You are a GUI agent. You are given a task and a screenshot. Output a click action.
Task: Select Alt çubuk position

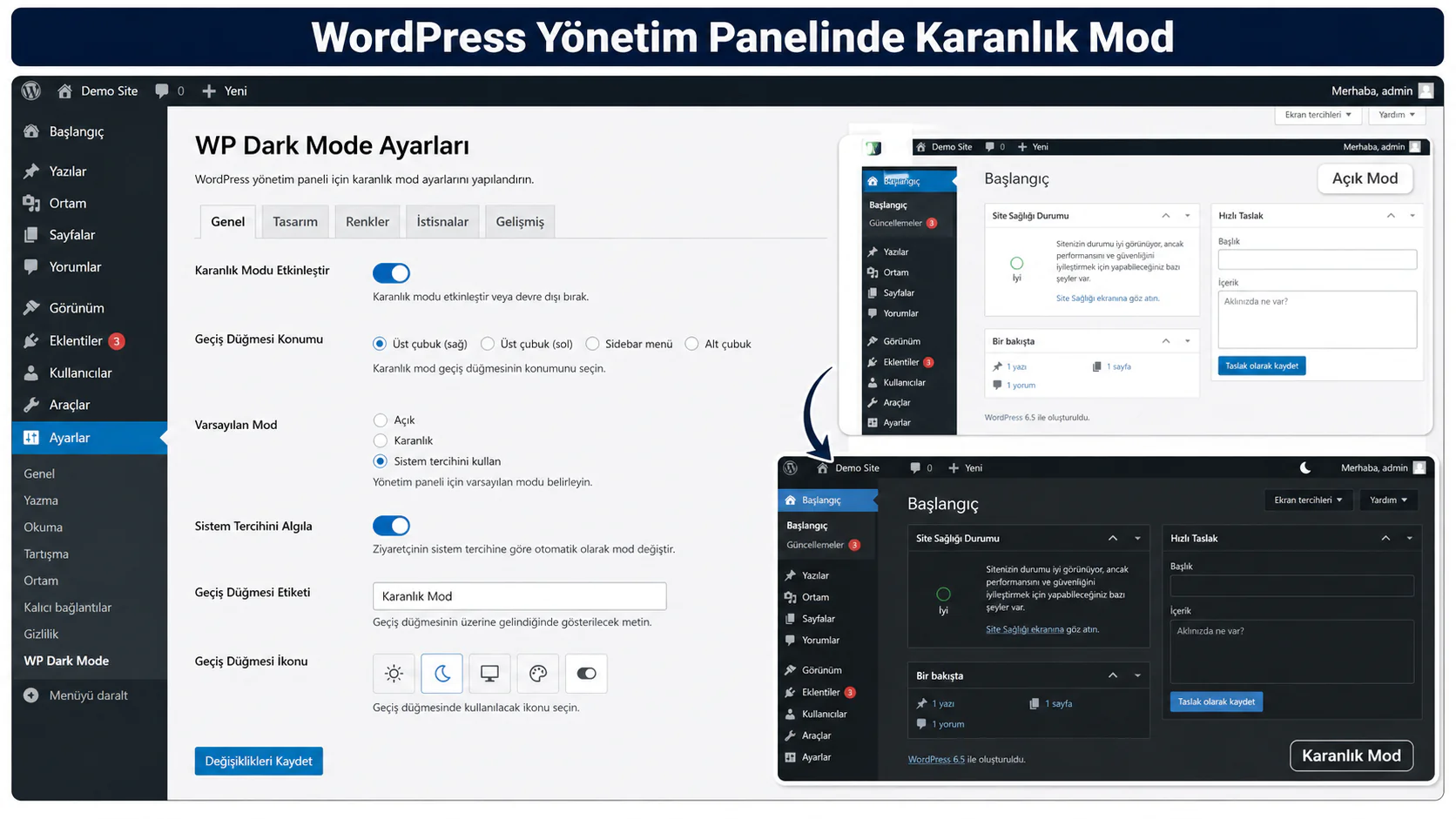coord(691,344)
